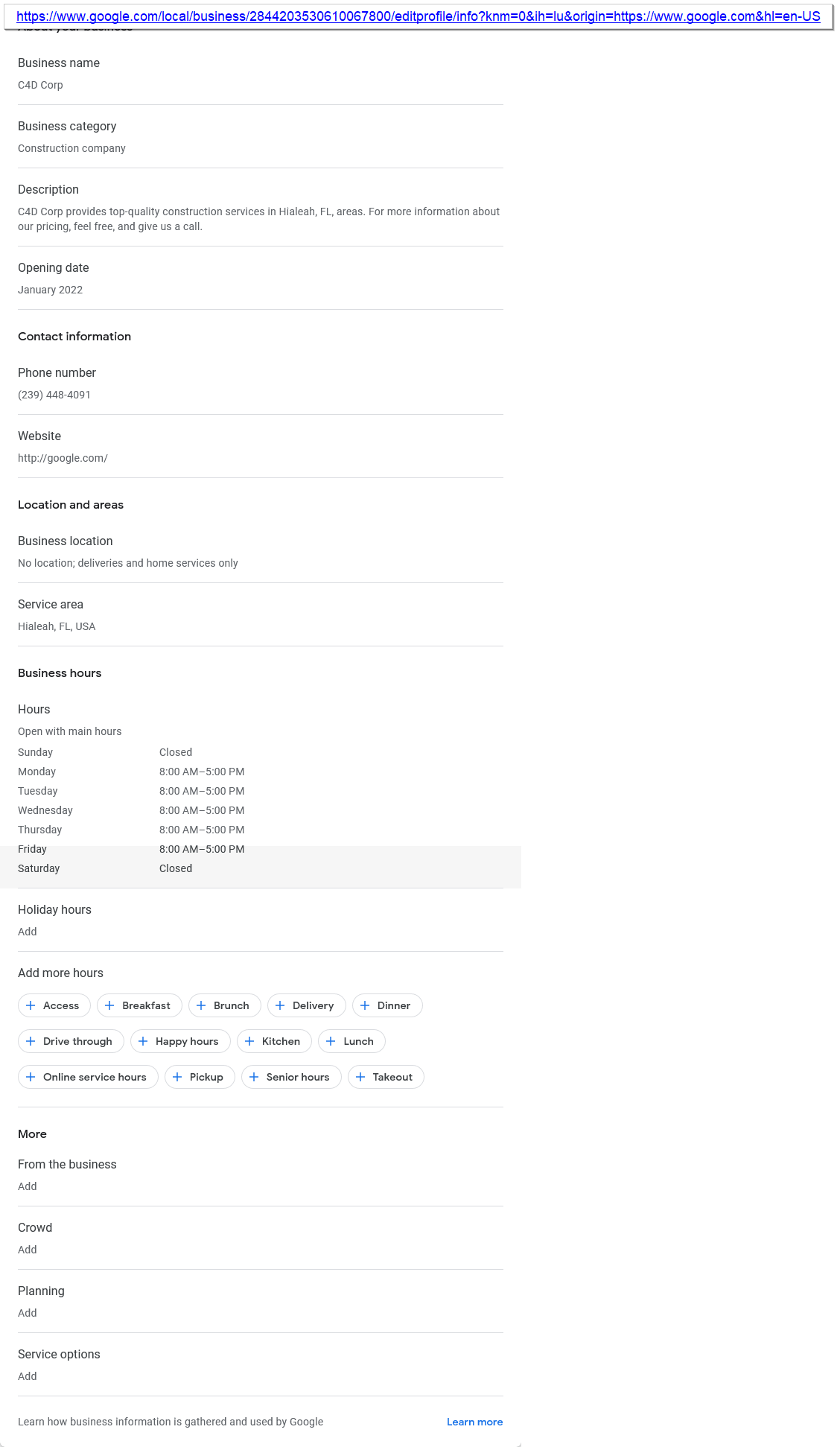Click the plus icon on Access chip
Screen dimensions: 840x1447
(31, 1005)
